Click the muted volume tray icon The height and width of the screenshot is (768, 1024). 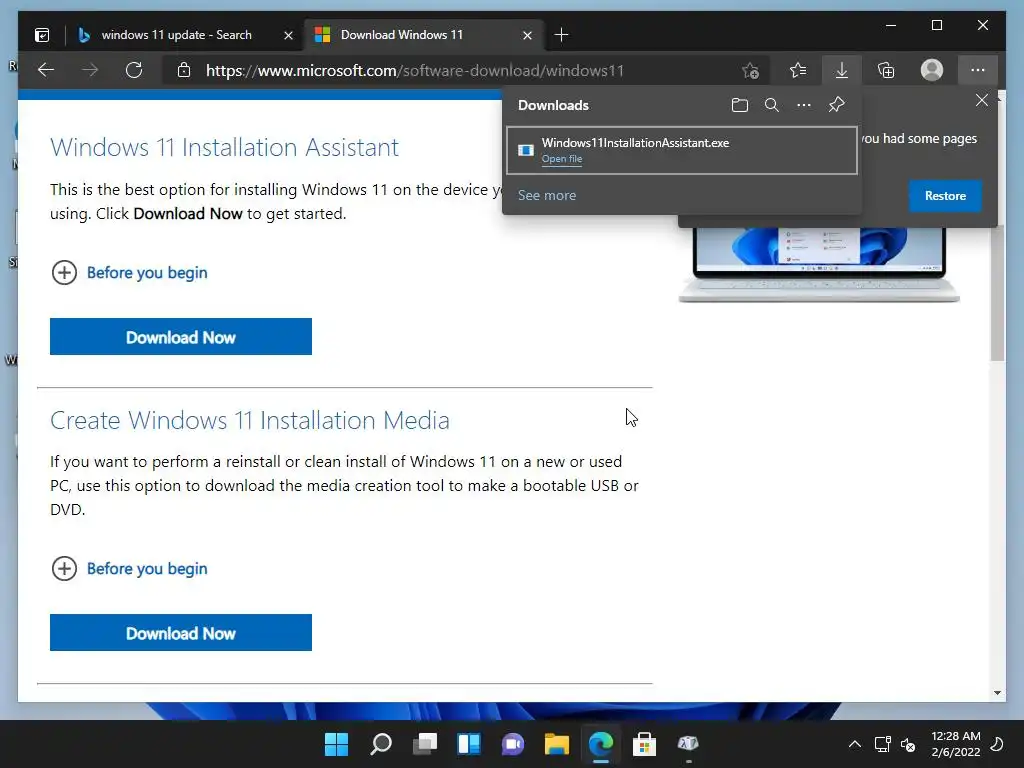click(908, 744)
